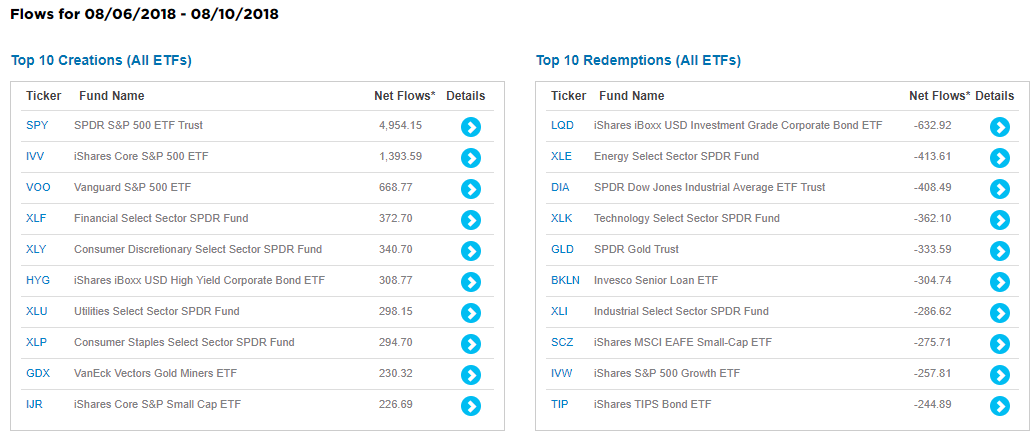The width and height of the screenshot is (1032, 439).
Task: Click net flow value 1,393.59
Action: 400,156
